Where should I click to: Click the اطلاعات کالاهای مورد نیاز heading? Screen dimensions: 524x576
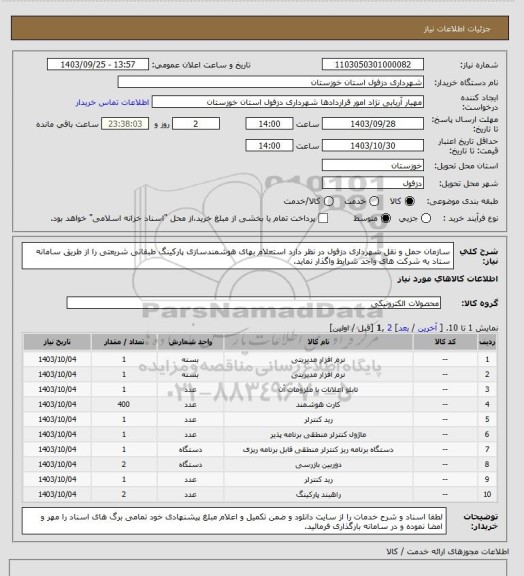coord(448,279)
